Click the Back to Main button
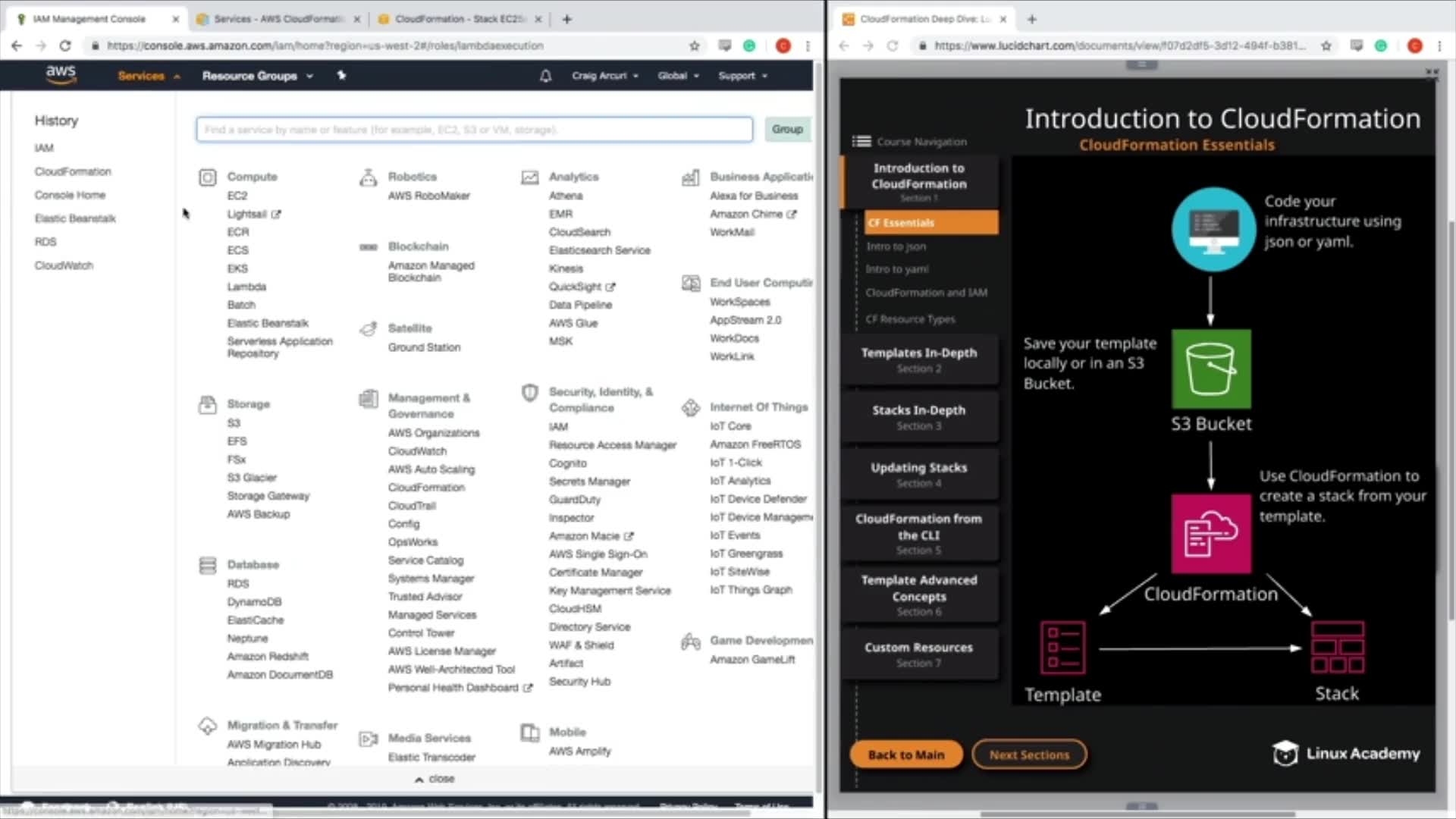This screenshot has height=819, width=1456. click(905, 755)
